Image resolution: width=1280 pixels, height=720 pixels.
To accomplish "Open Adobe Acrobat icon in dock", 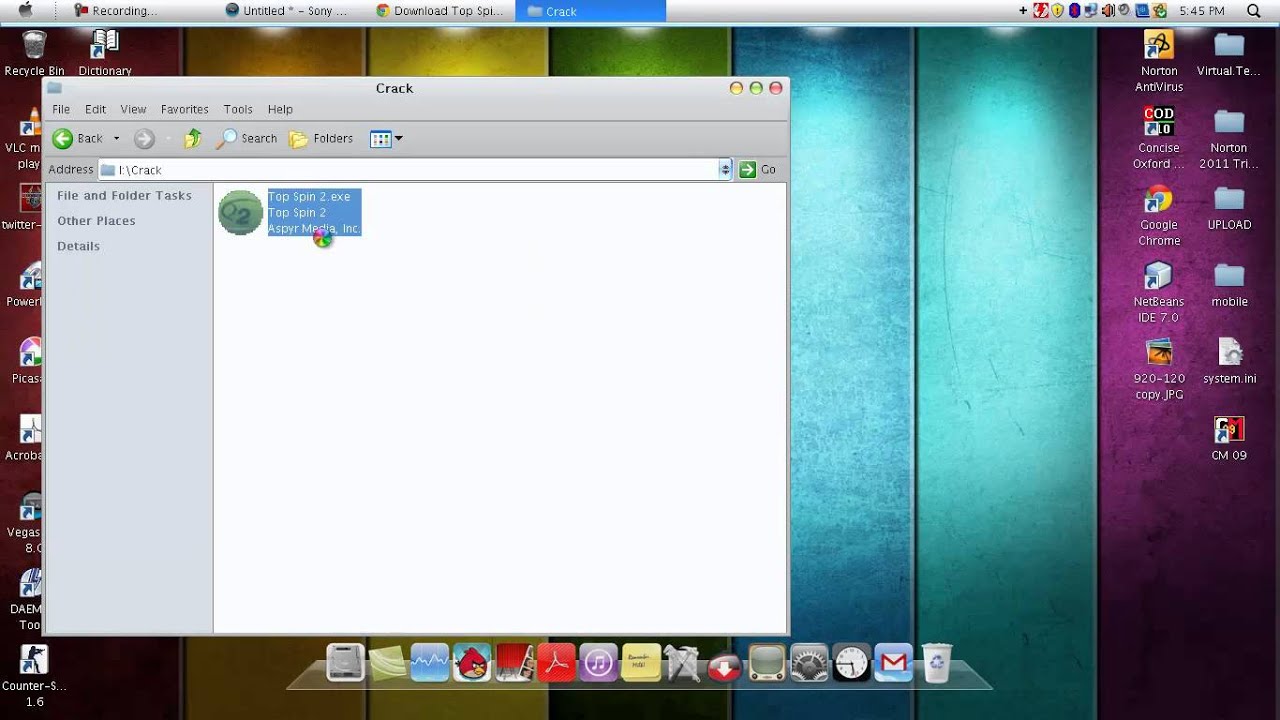I will point(556,663).
